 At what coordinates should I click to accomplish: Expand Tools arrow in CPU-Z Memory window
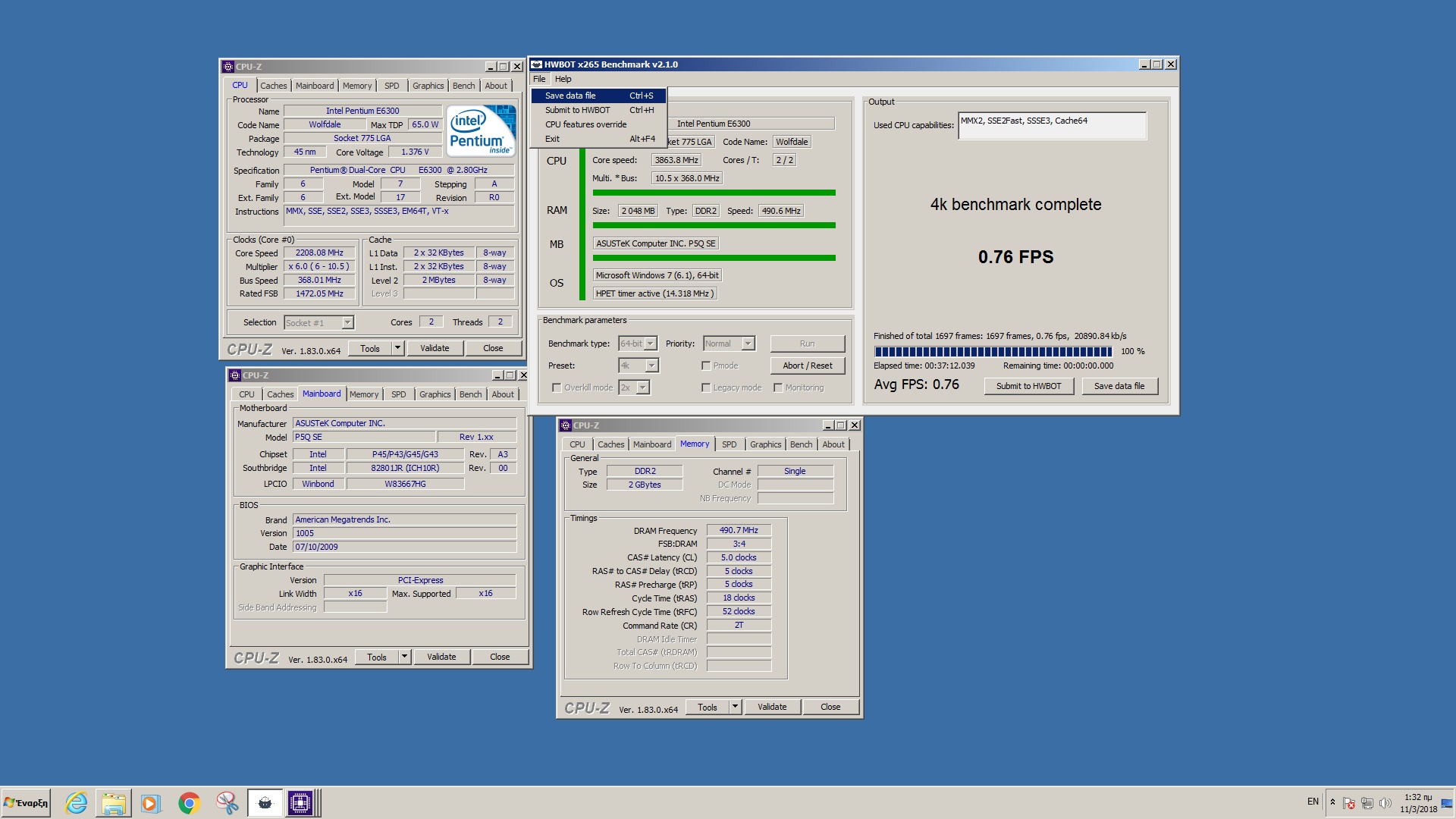pyautogui.click(x=734, y=707)
